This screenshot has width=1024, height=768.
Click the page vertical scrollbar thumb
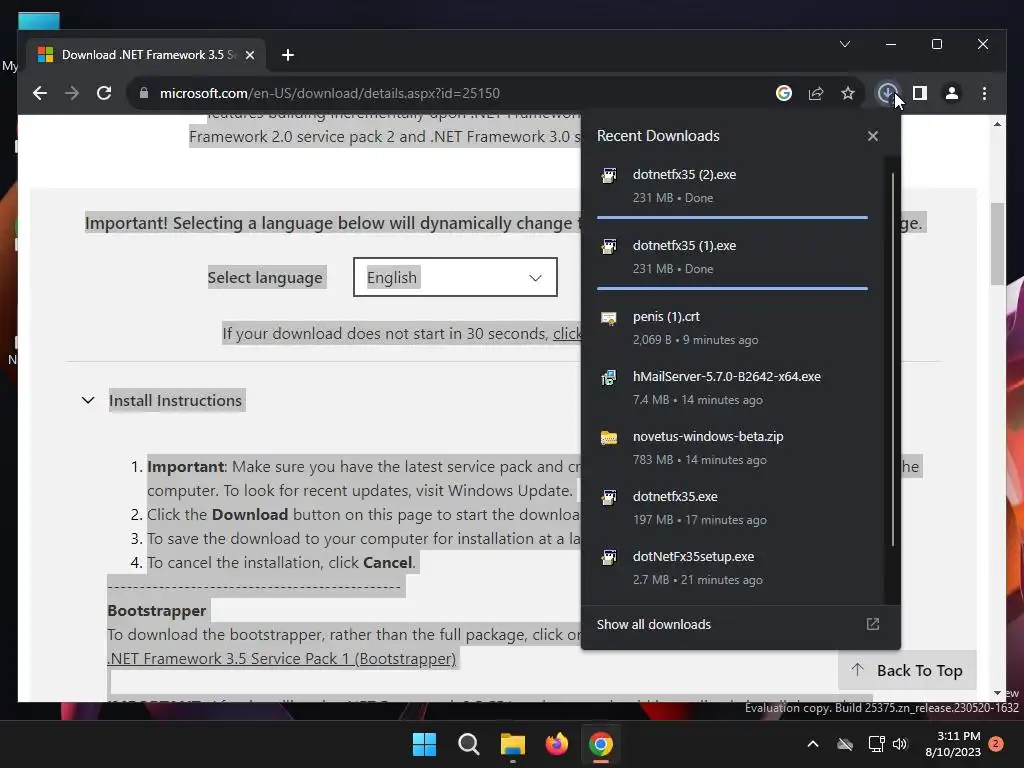997,244
